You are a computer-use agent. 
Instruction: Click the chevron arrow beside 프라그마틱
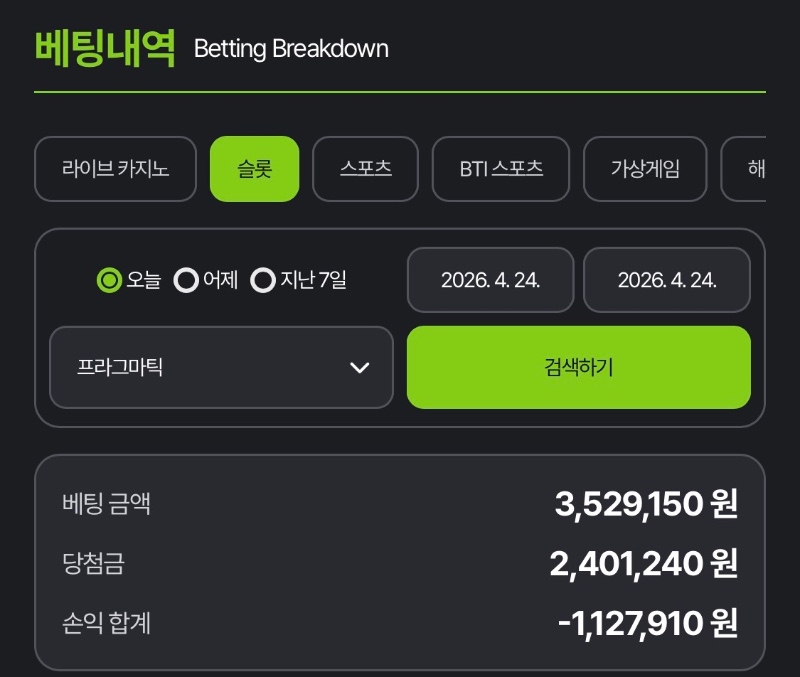360,368
